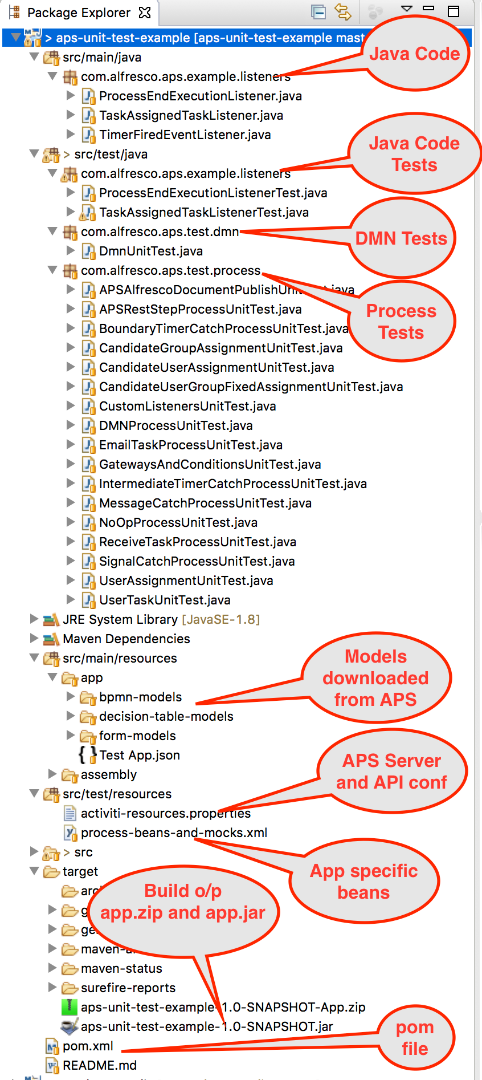Collapse the target folder
Screen dimensions: 482x1080
tap(34, 871)
